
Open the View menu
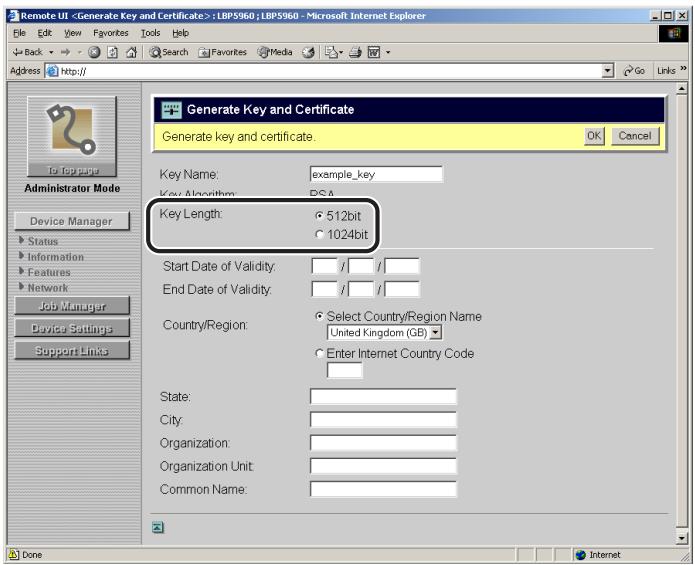click(x=72, y=33)
